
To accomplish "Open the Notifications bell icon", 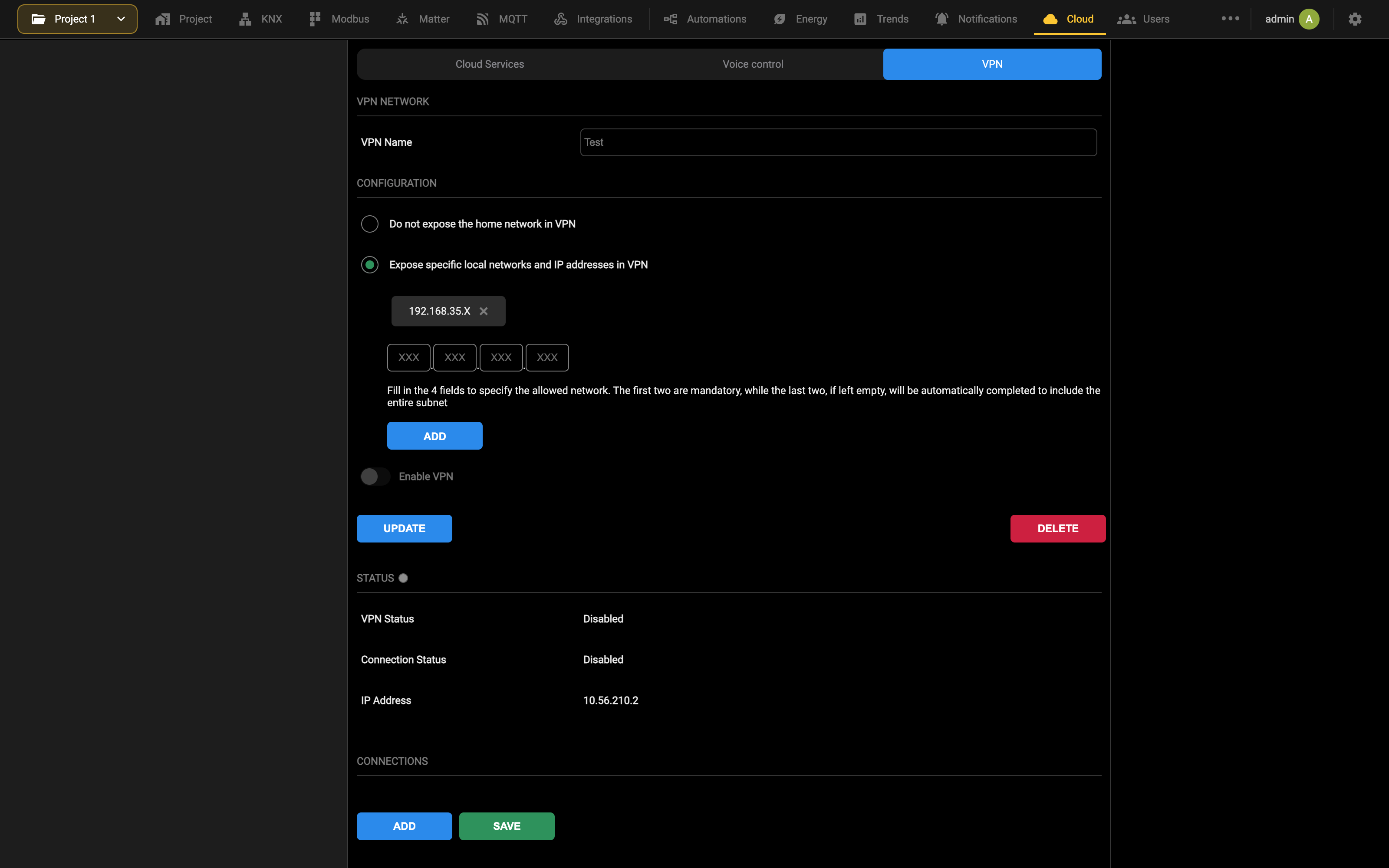I will point(941,19).
